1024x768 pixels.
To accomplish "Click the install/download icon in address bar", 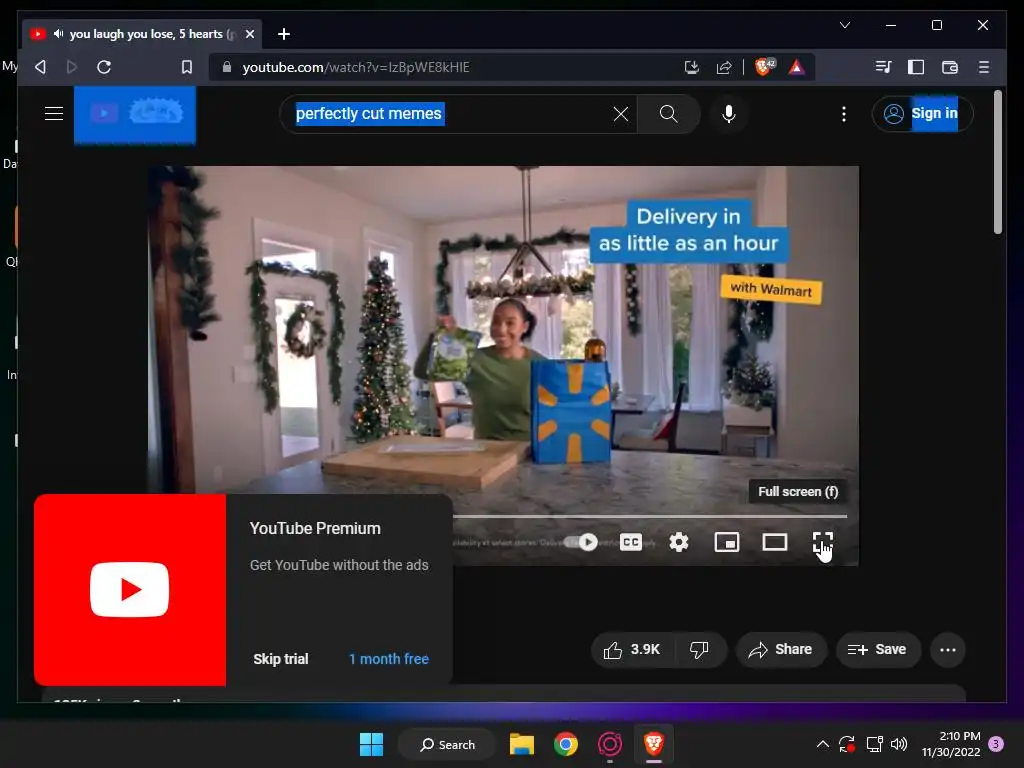I will [x=692, y=67].
